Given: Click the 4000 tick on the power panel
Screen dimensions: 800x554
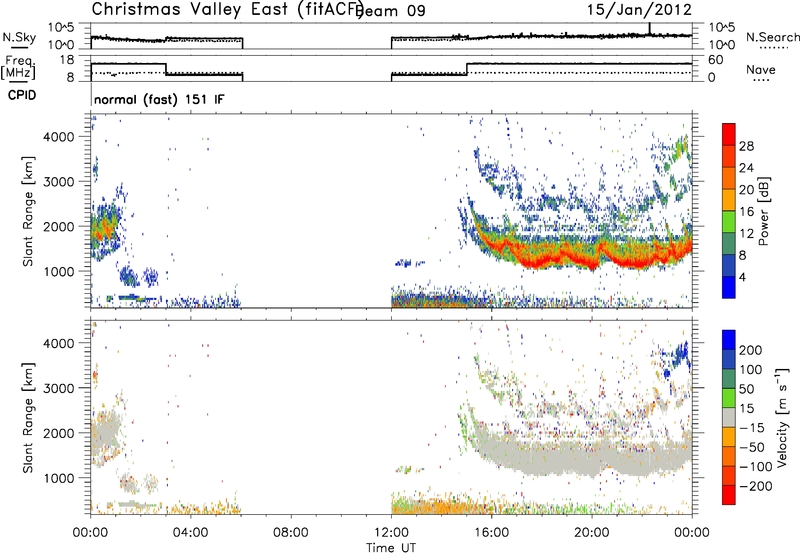Looking at the screenshot, I should pyautogui.click(x=59, y=137).
